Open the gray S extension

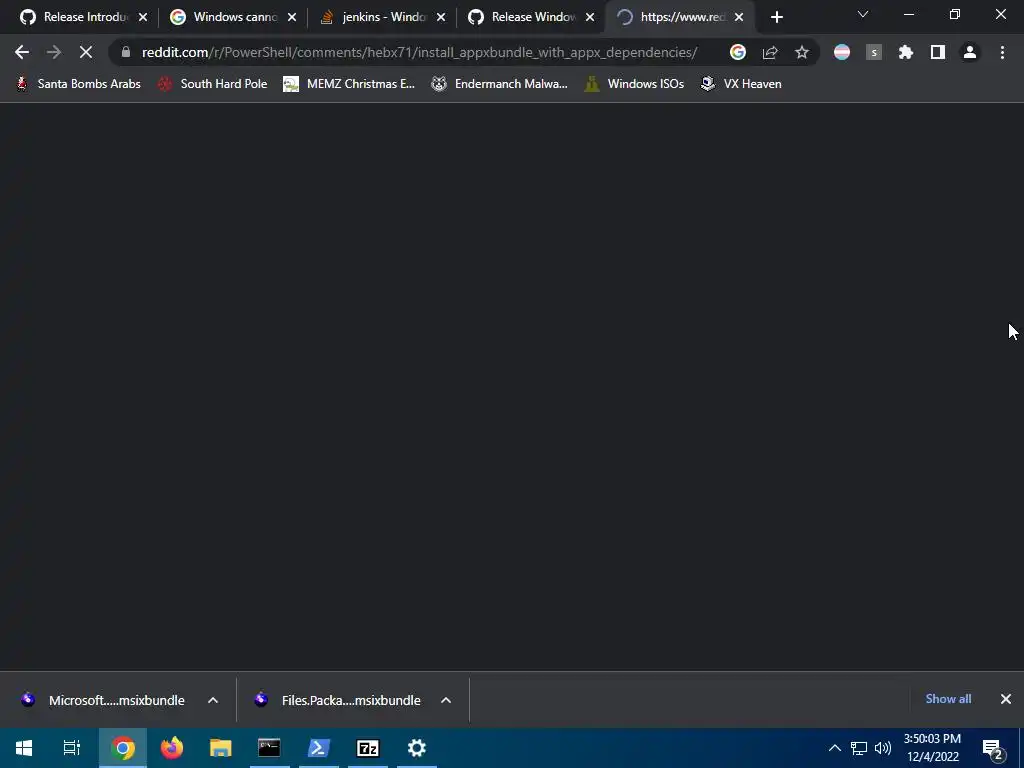point(874,52)
